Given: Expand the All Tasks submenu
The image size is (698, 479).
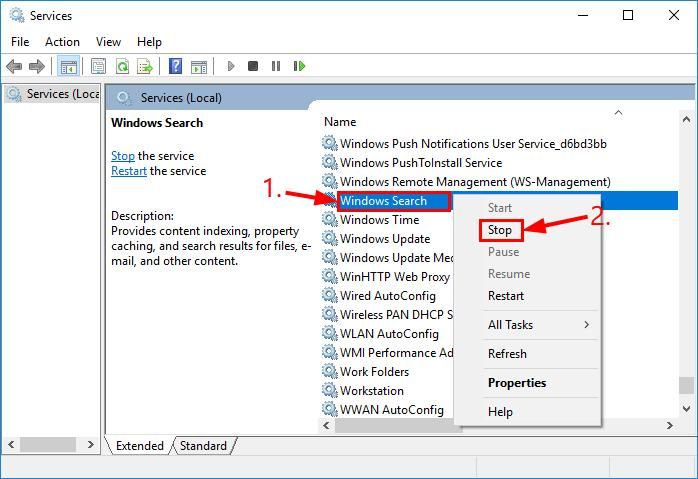Looking at the screenshot, I should pyautogui.click(x=538, y=325).
